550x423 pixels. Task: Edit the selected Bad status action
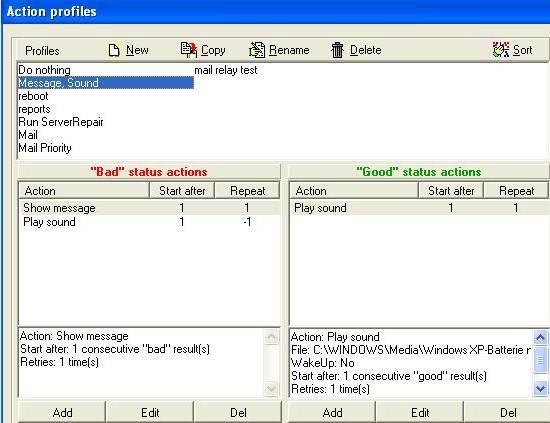[150, 412]
